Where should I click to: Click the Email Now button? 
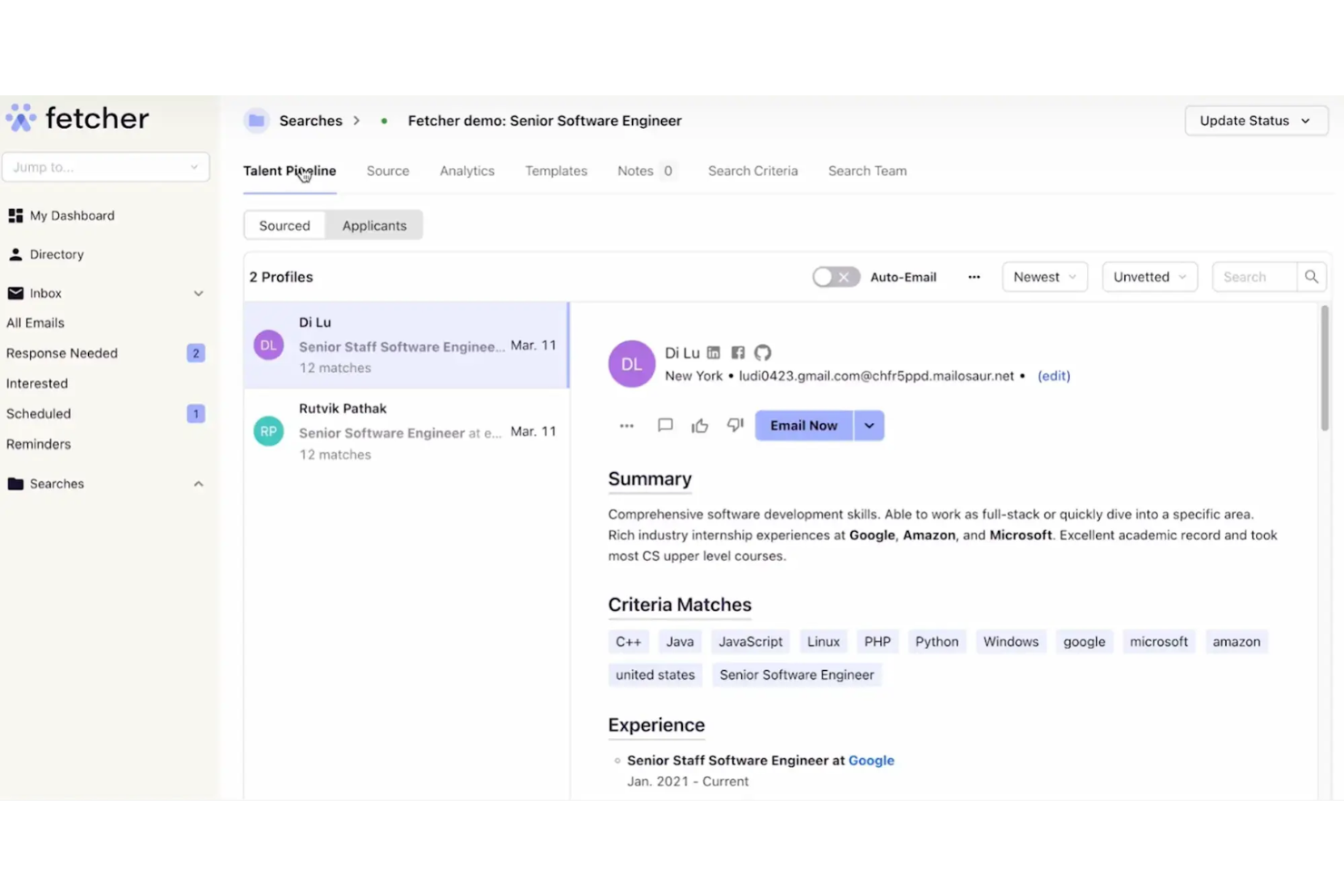803,425
